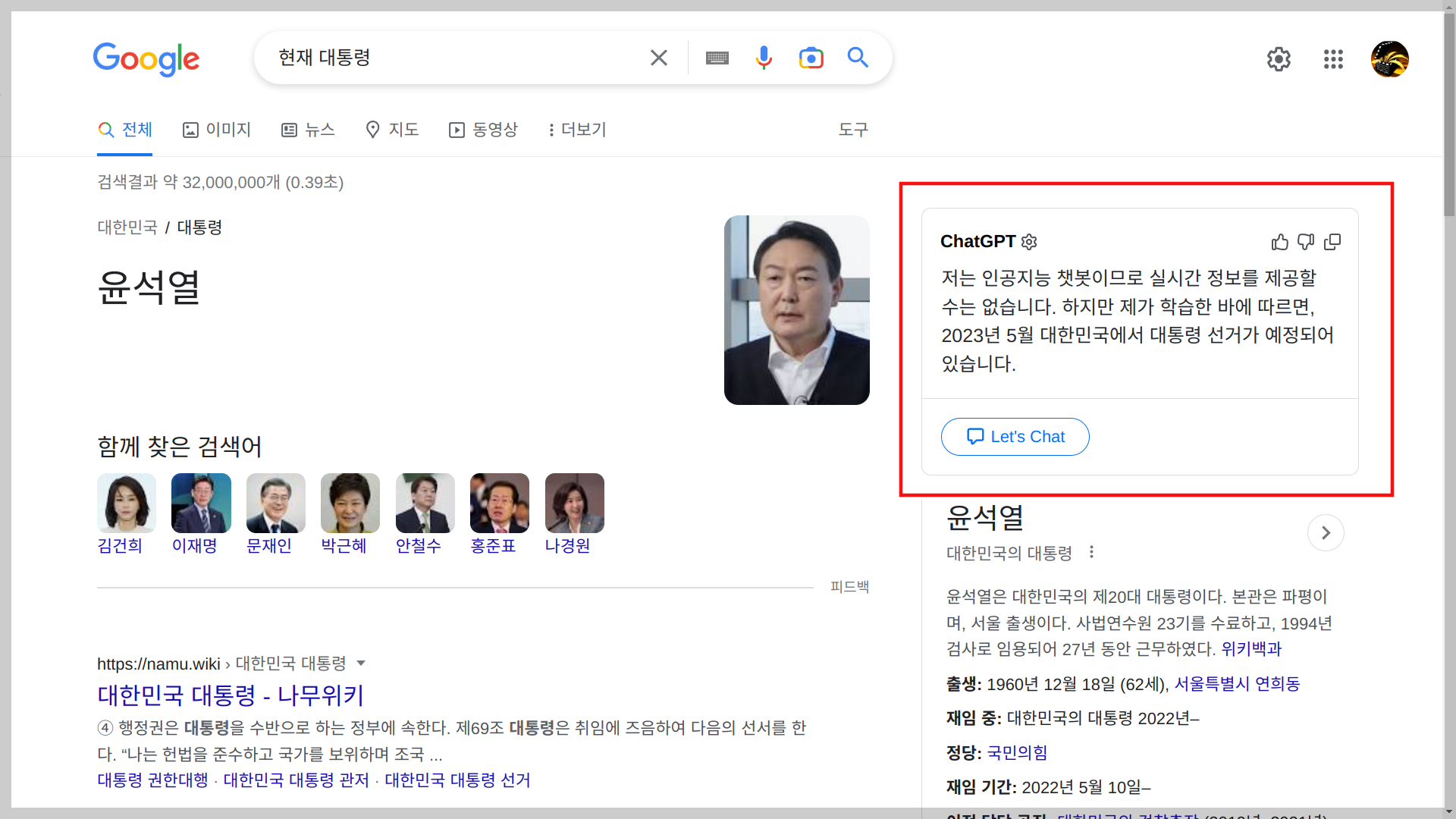Open the 위키백과 source link
The image size is (1456, 819).
pyautogui.click(x=1251, y=649)
